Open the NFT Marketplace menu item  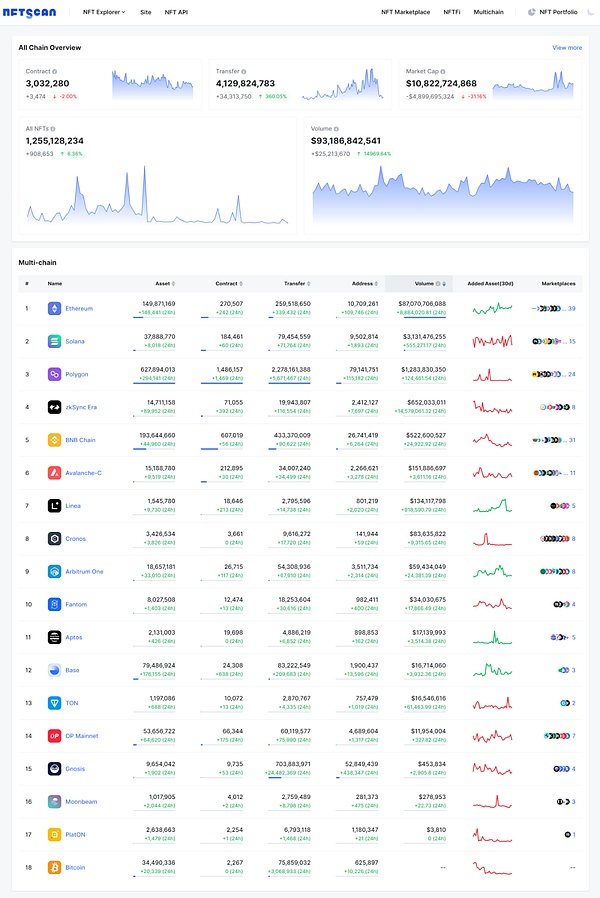click(x=405, y=12)
